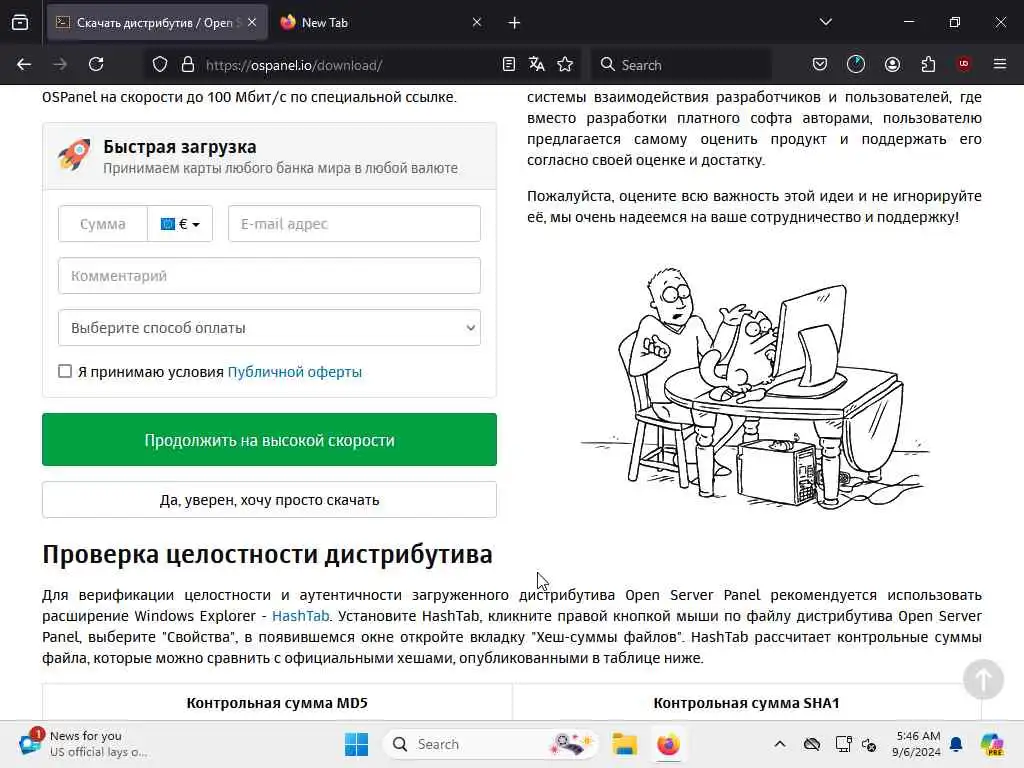The width and height of the screenshot is (1024, 768).
Task: Bookmark this page with the star icon
Action: click(565, 64)
